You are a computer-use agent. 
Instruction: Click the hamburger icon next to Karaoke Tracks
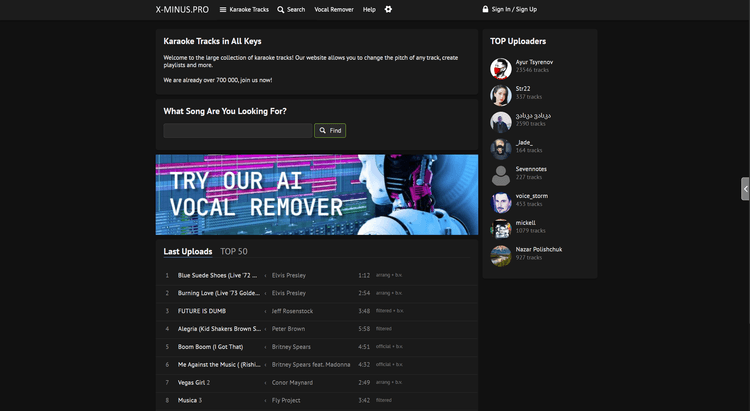click(223, 9)
